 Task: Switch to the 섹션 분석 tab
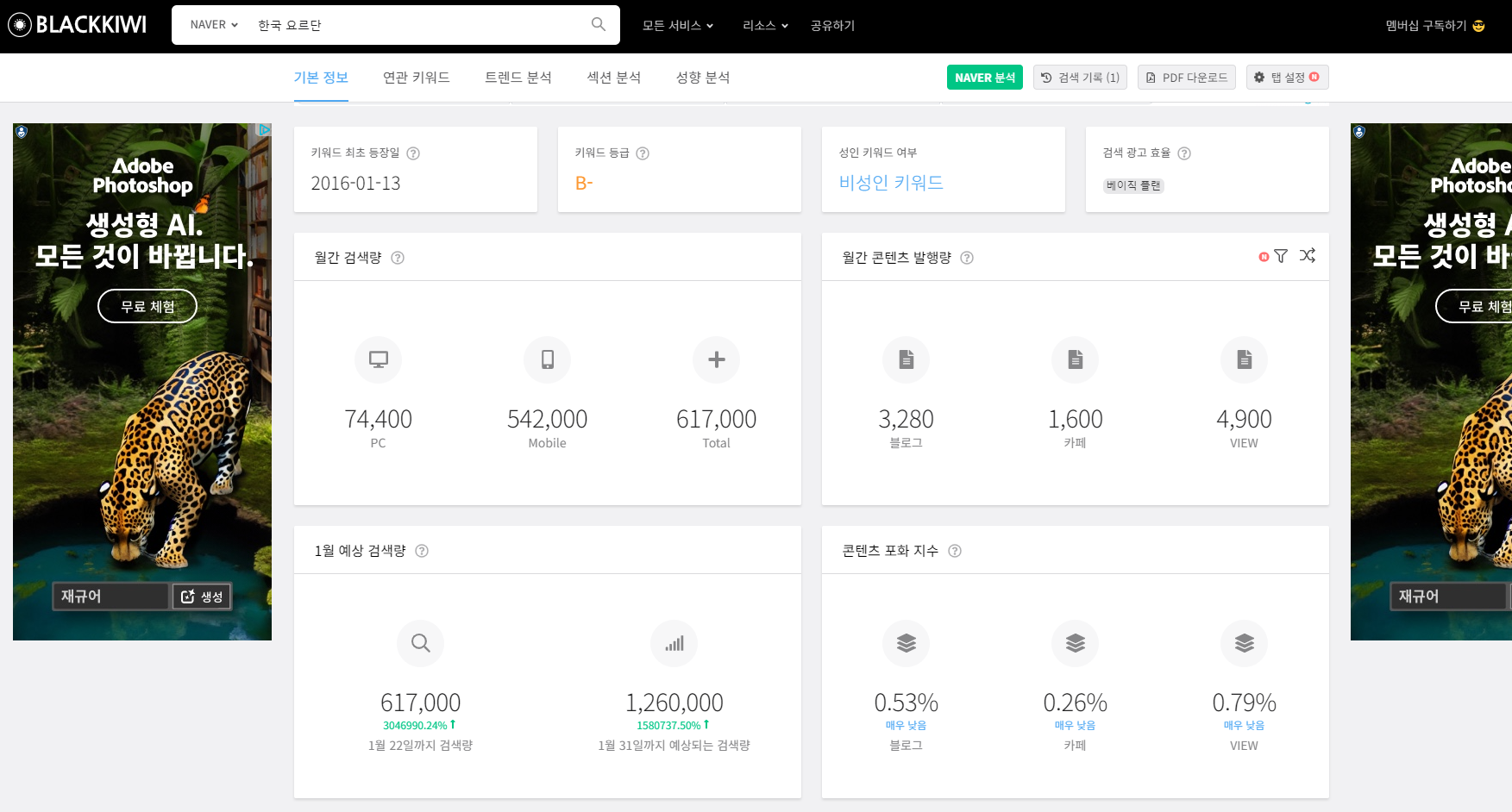coord(614,78)
